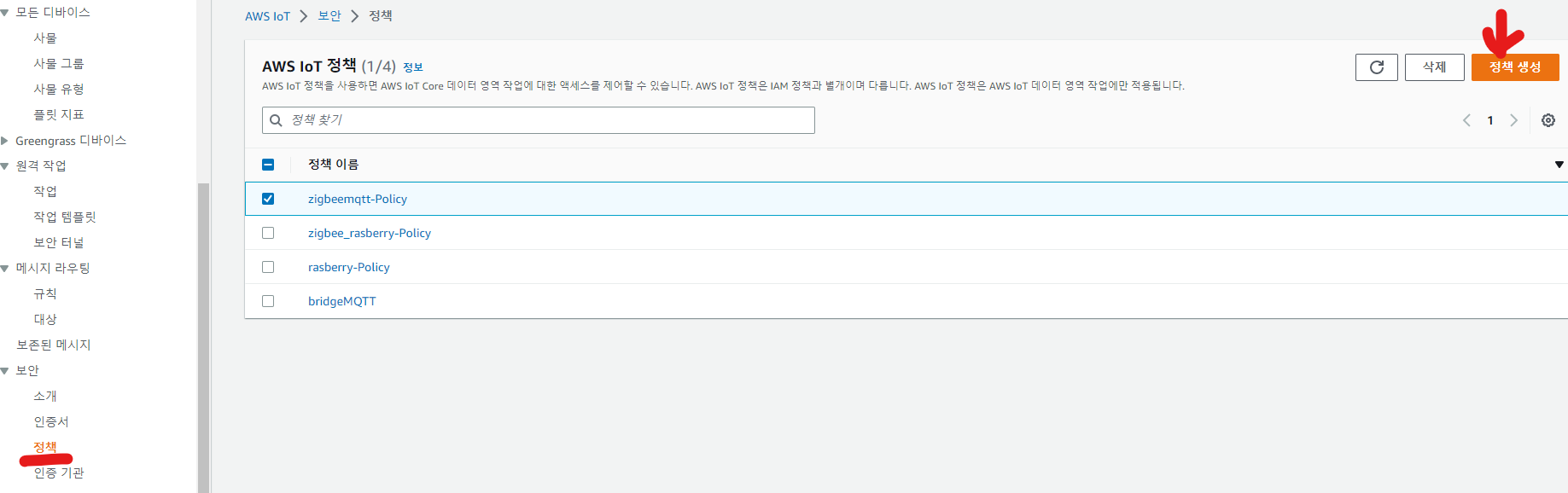This screenshot has width=1568, height=493.
Task: Open 사물 in sidebar
Action: point(45,38)
